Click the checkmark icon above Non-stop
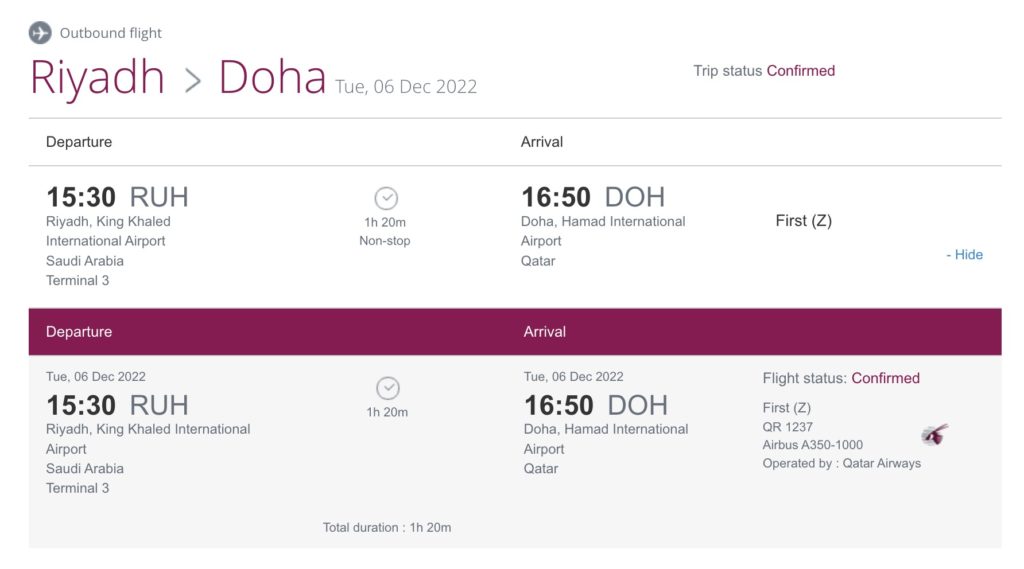 (385, 198)
